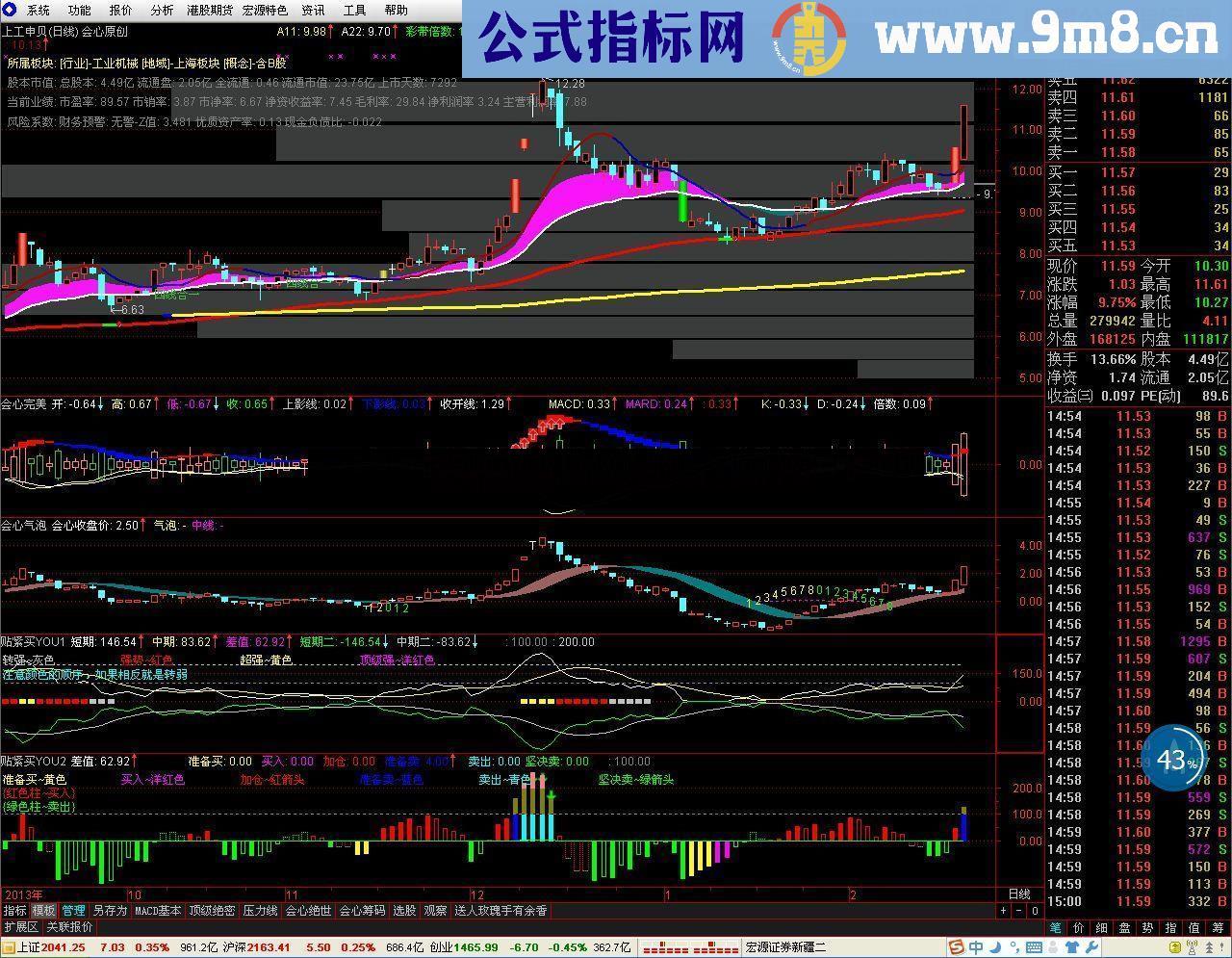1232x958 pixels.
Task: Open the 日线 period selector
Action: [x=1021, y=893]
